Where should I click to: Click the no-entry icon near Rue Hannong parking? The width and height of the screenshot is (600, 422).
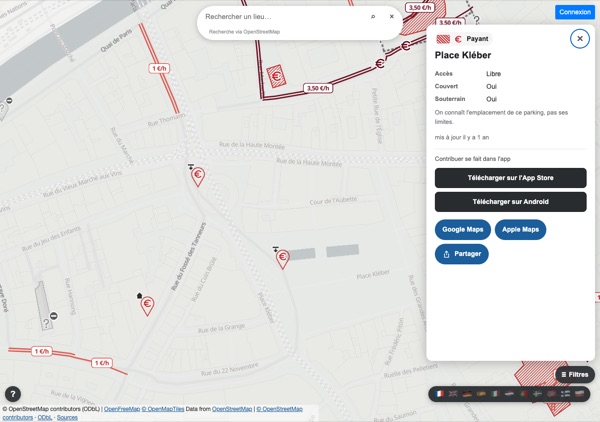click(x=54, y=316)
